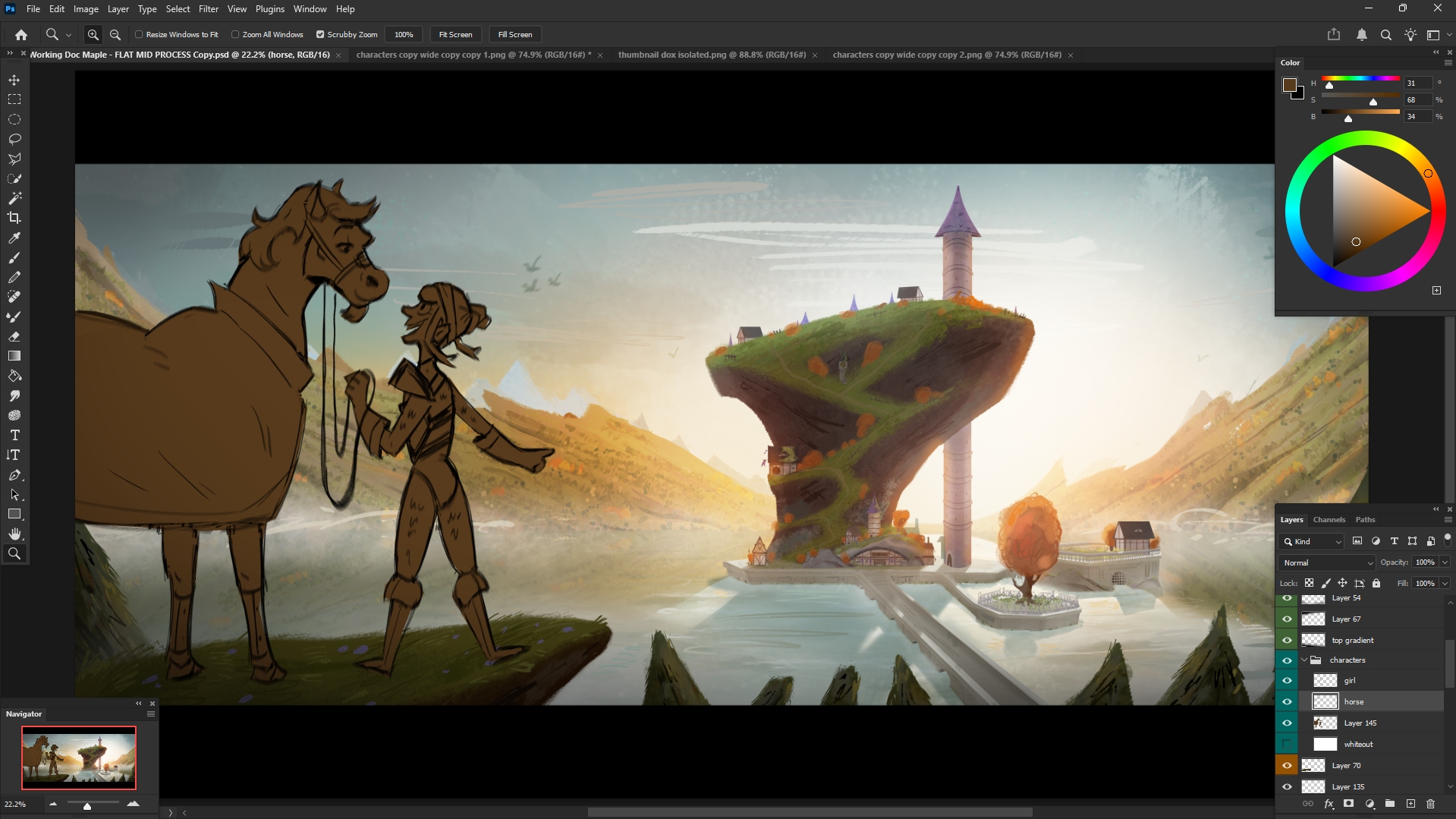Click the Create new layer icon
This screenshot has height=819, width=1456.
(1410, 804)
